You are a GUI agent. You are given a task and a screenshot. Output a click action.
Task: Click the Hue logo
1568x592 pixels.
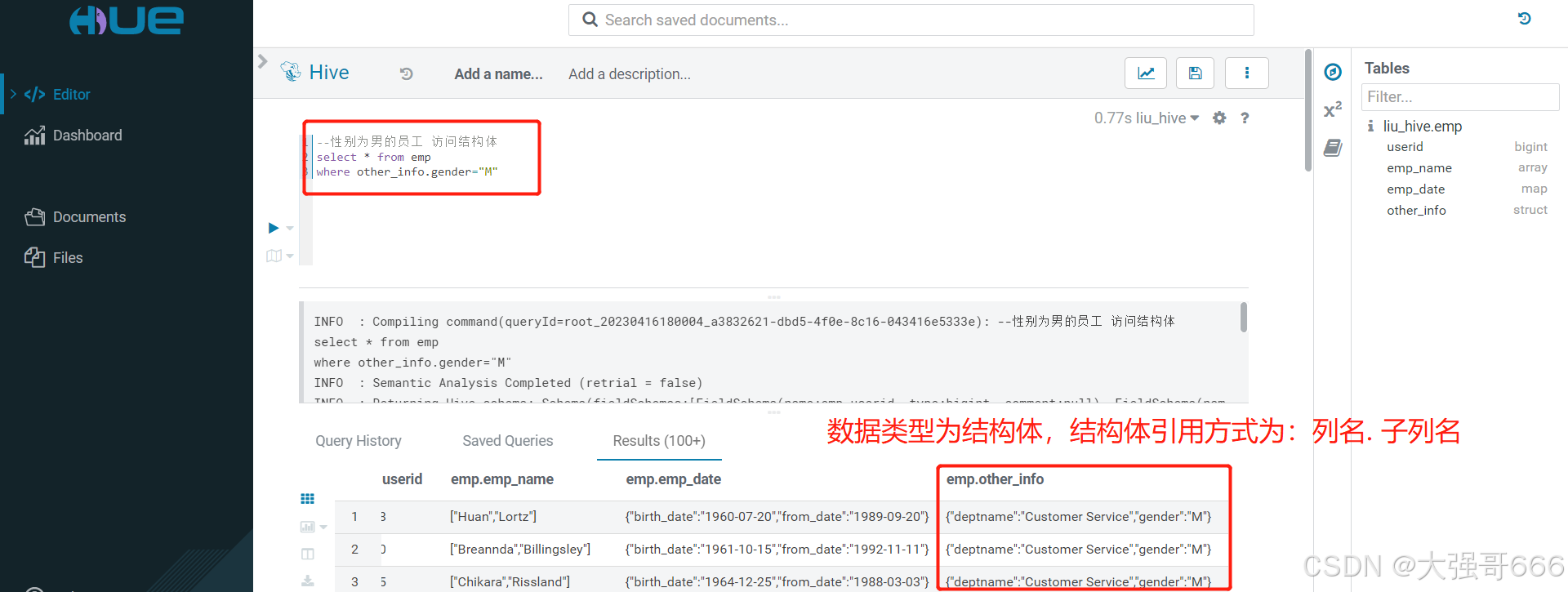[127, 20]
